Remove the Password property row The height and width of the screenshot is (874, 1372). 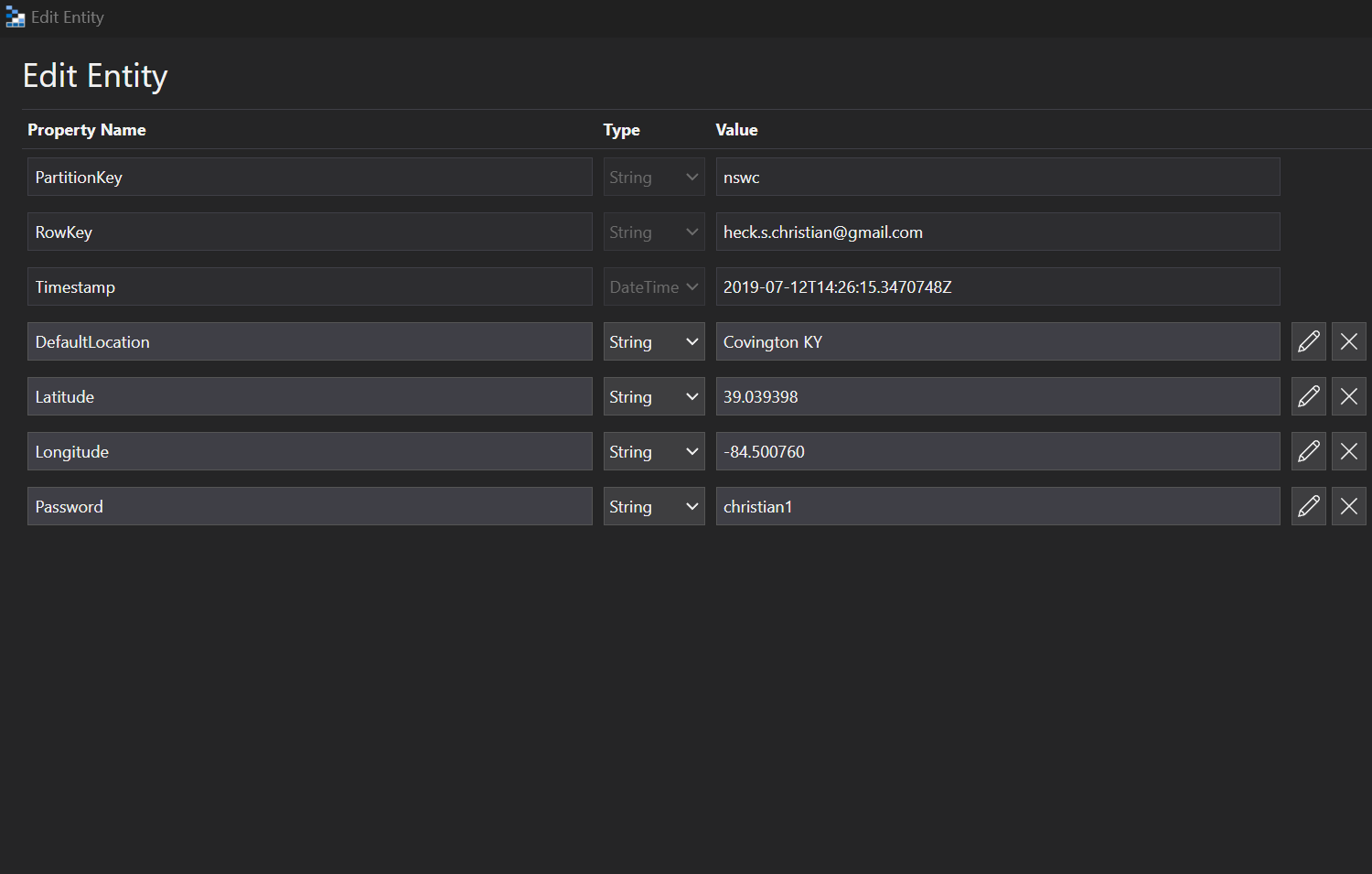tap(1349, 506)
